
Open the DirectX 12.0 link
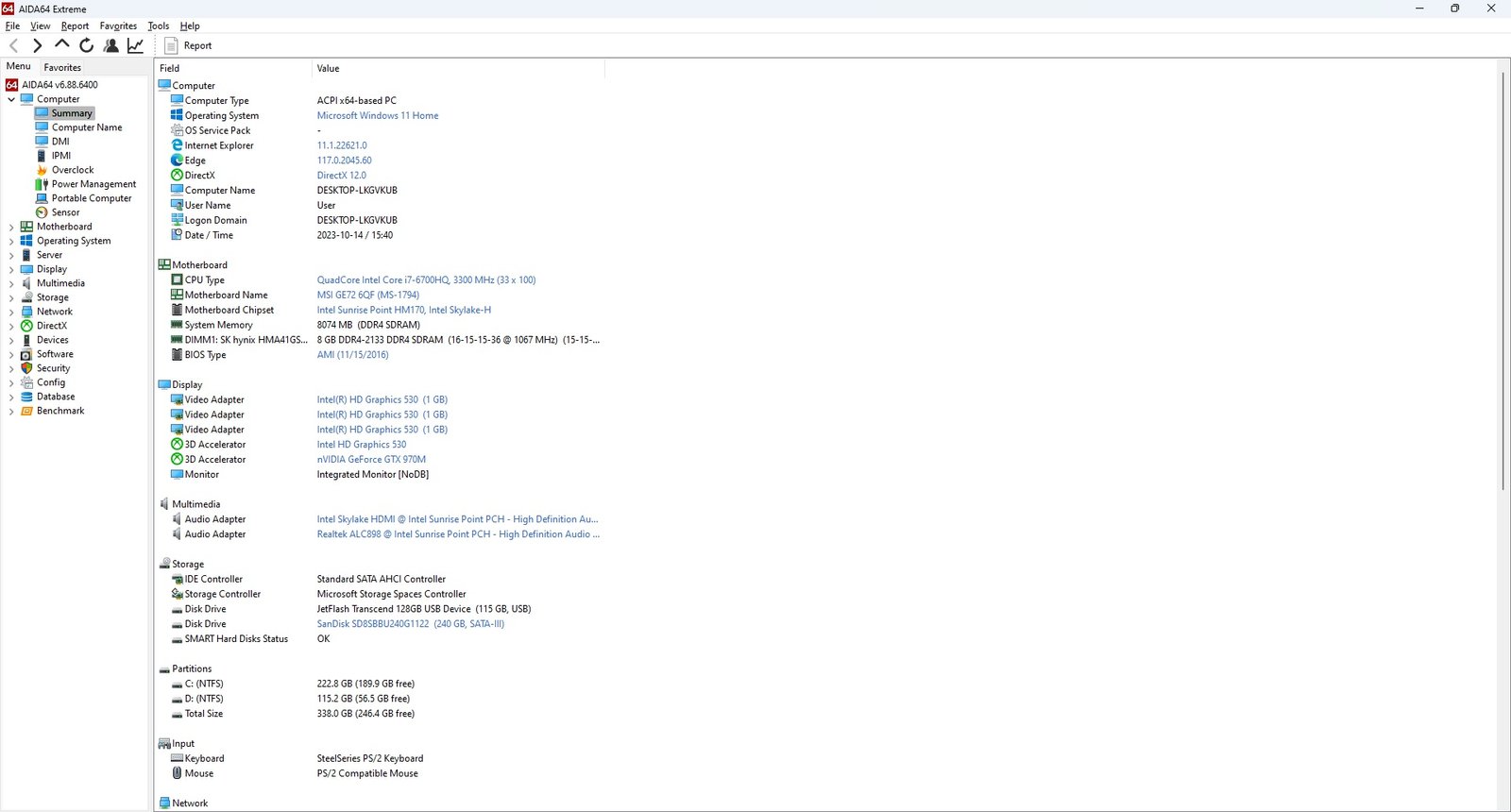[x=341, y=176]
